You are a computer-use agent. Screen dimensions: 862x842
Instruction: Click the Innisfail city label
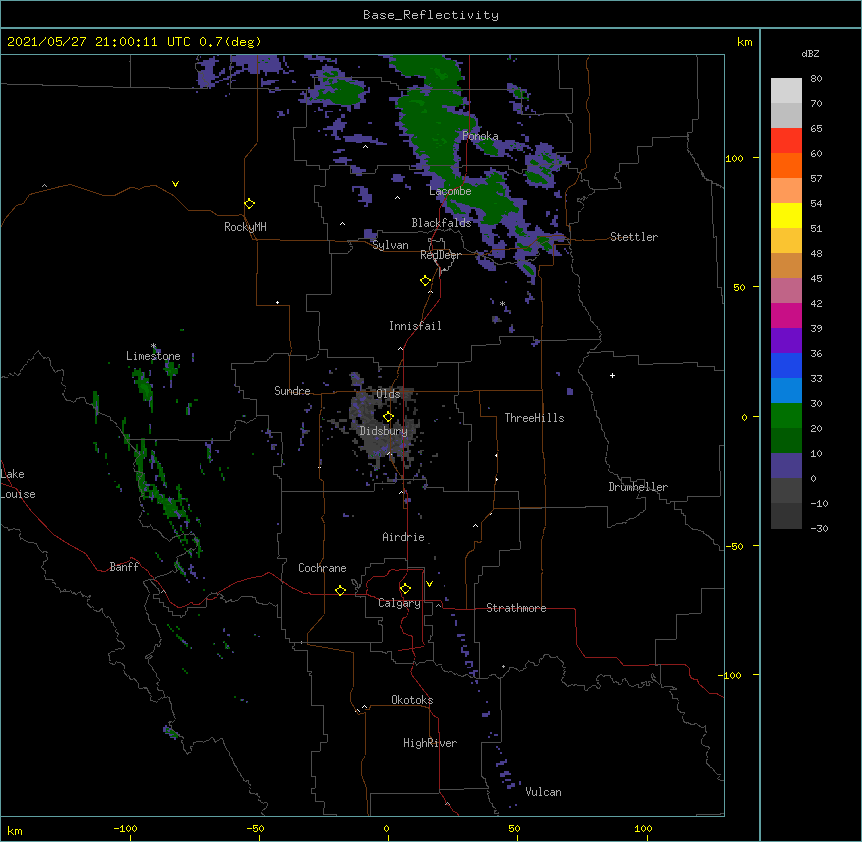(x=415, y=326)
